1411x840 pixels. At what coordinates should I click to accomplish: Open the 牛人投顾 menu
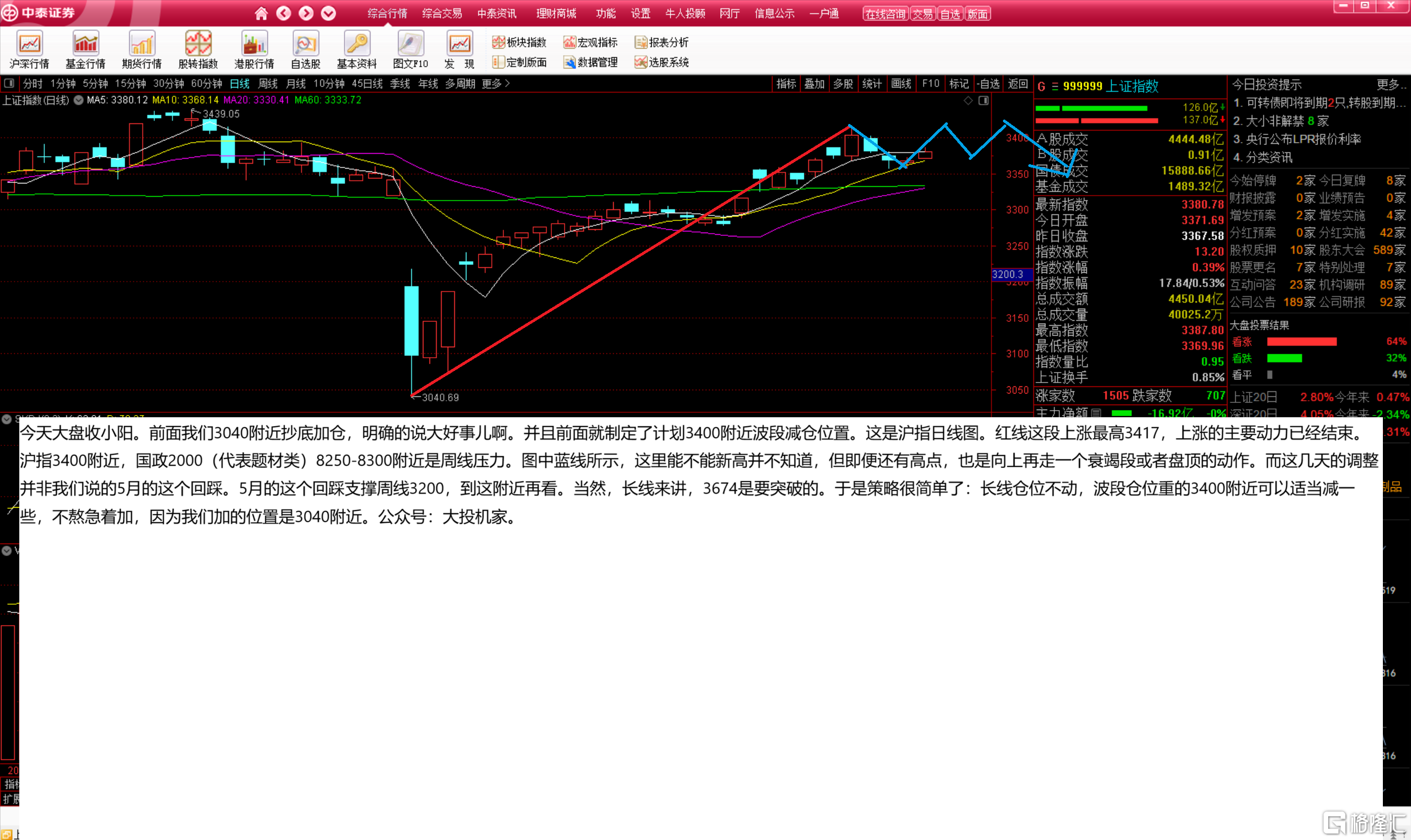[685, 14]
